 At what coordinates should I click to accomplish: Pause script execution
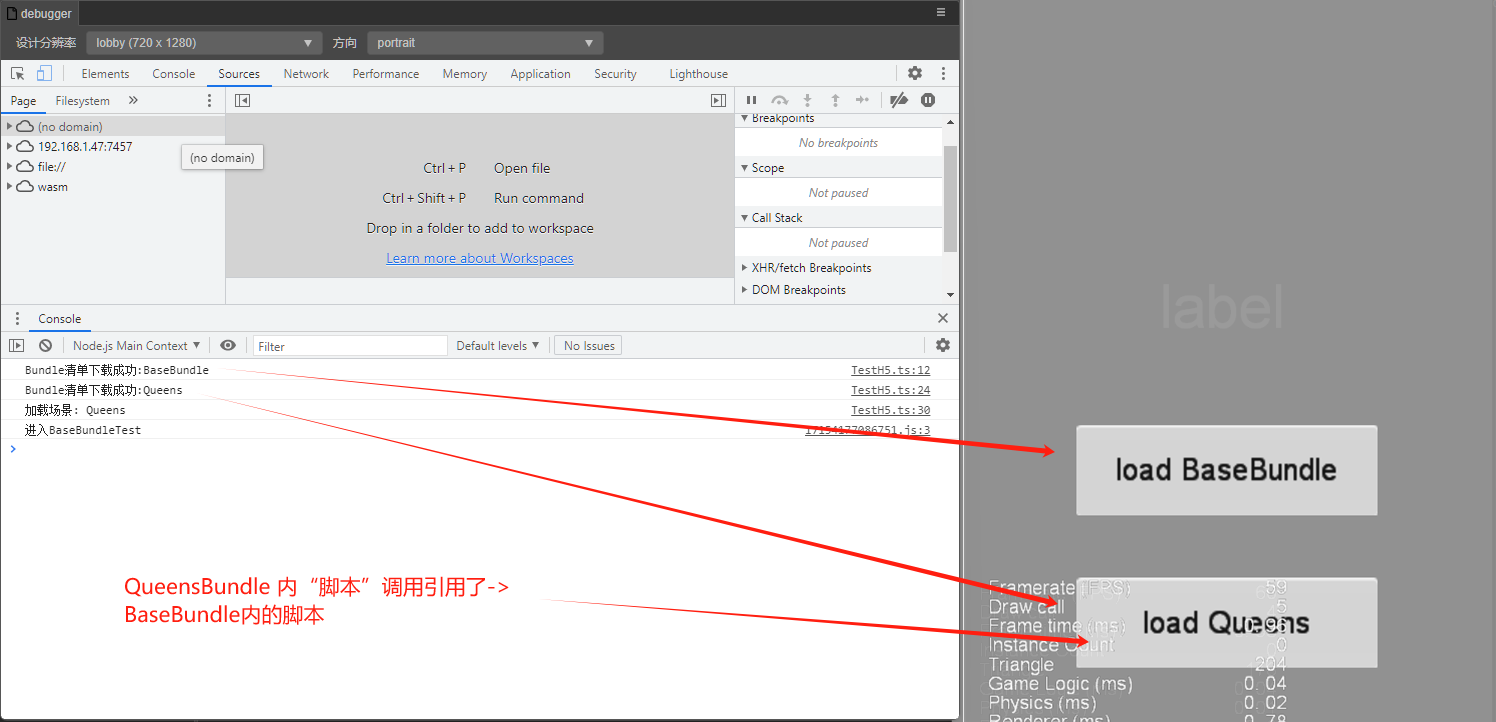(x=752, y=100)
